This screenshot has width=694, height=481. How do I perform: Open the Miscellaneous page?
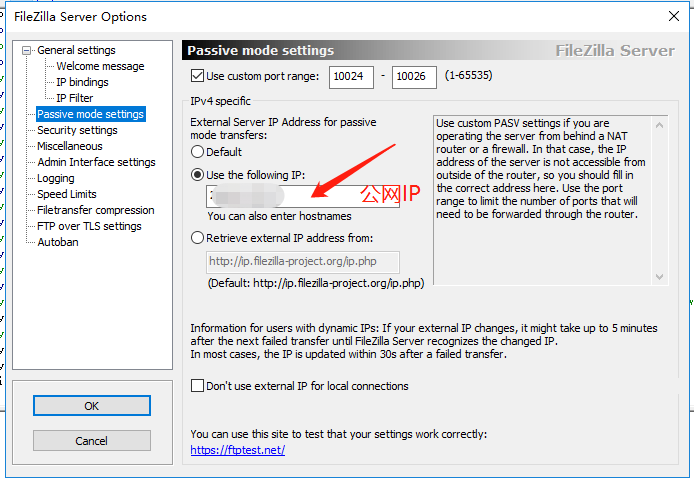[69, 146]
